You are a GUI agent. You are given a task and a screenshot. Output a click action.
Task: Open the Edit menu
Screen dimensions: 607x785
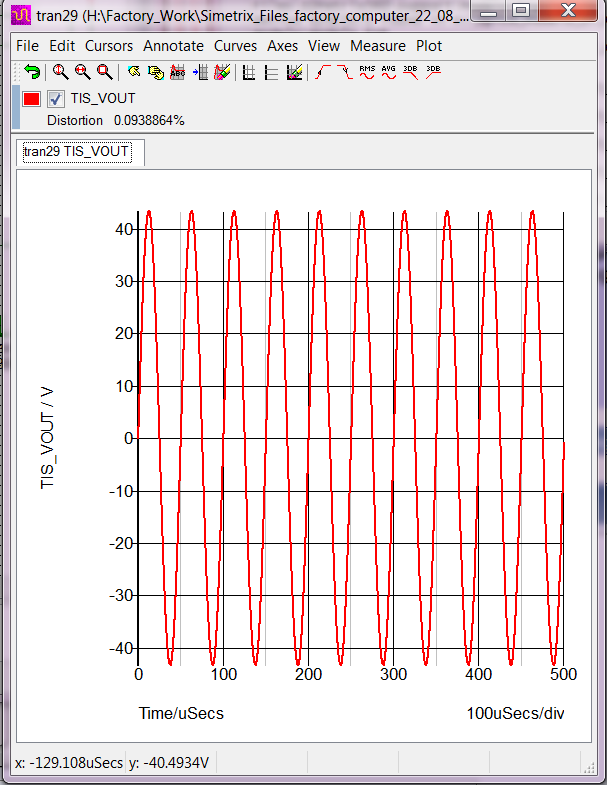click(62, 46)
